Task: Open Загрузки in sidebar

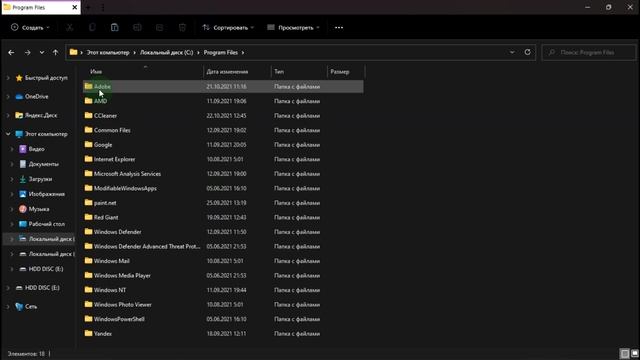Action: click(36, 179)
